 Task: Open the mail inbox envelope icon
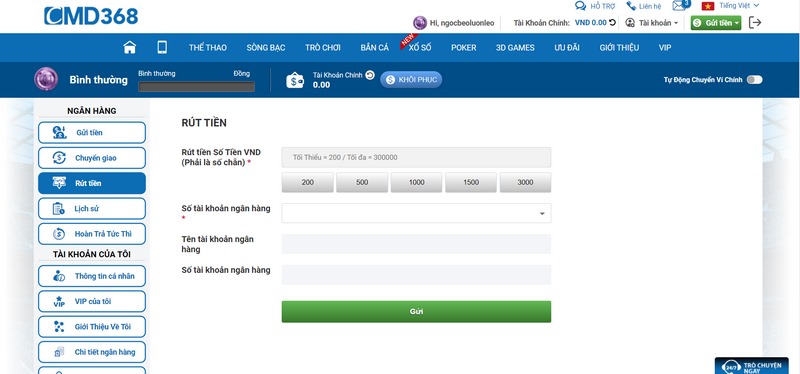tap(679, 6)
